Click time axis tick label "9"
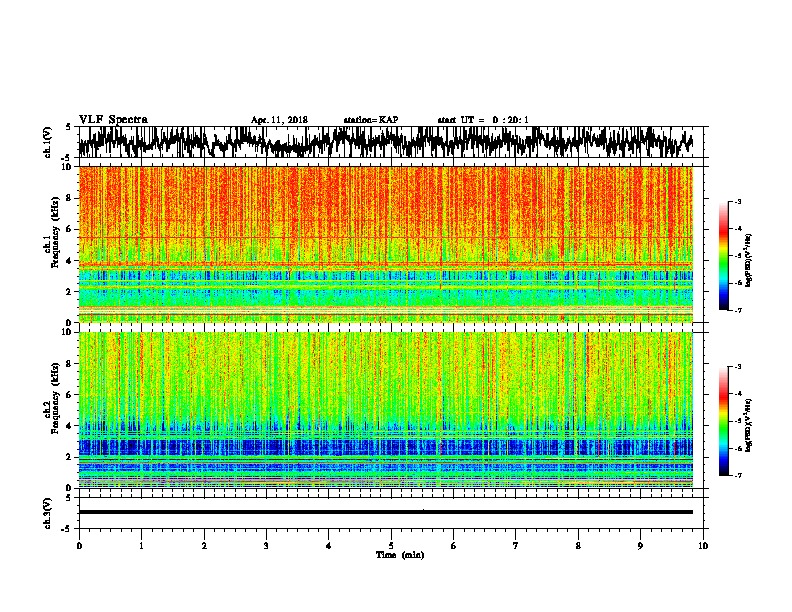Screen dimensions: 792x612 640,546
